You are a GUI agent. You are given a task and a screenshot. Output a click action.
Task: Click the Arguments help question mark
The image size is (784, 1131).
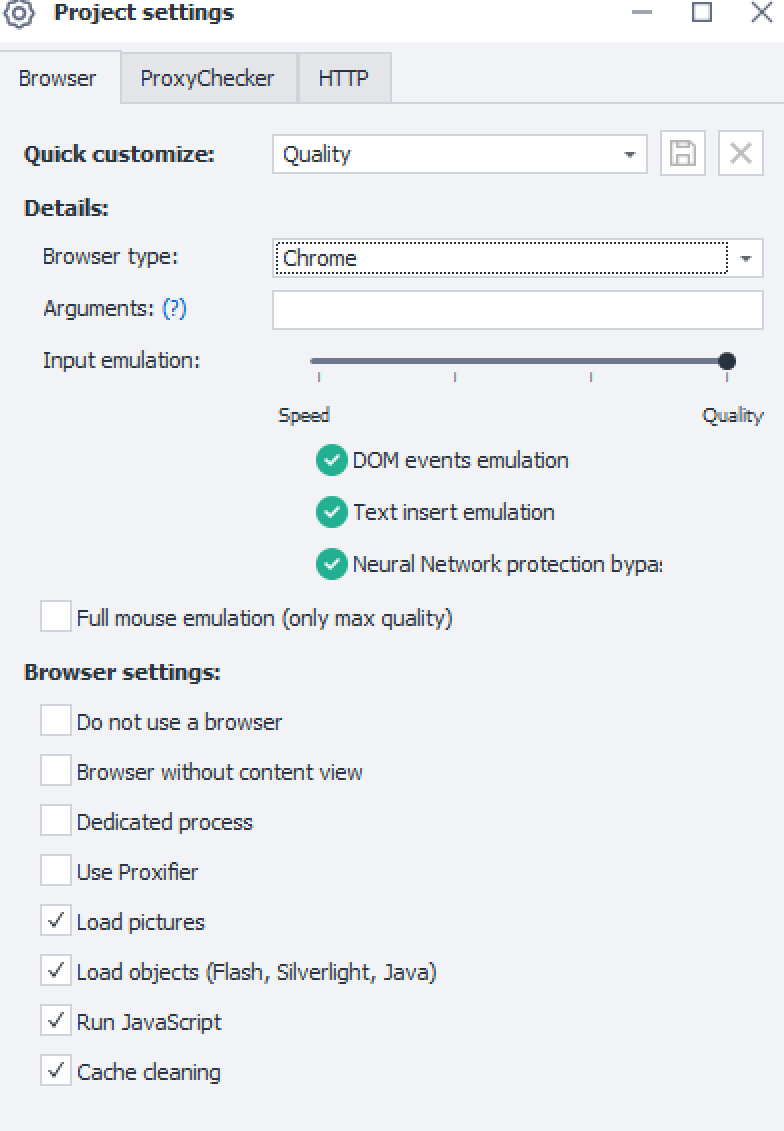tap(174, 309)
